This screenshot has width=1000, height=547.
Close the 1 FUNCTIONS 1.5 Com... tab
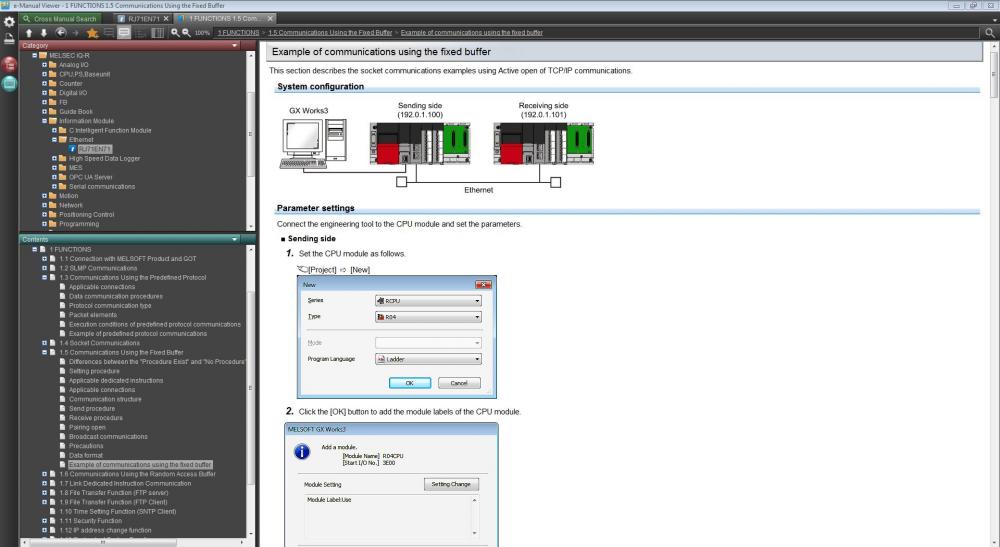pos(270,19)
